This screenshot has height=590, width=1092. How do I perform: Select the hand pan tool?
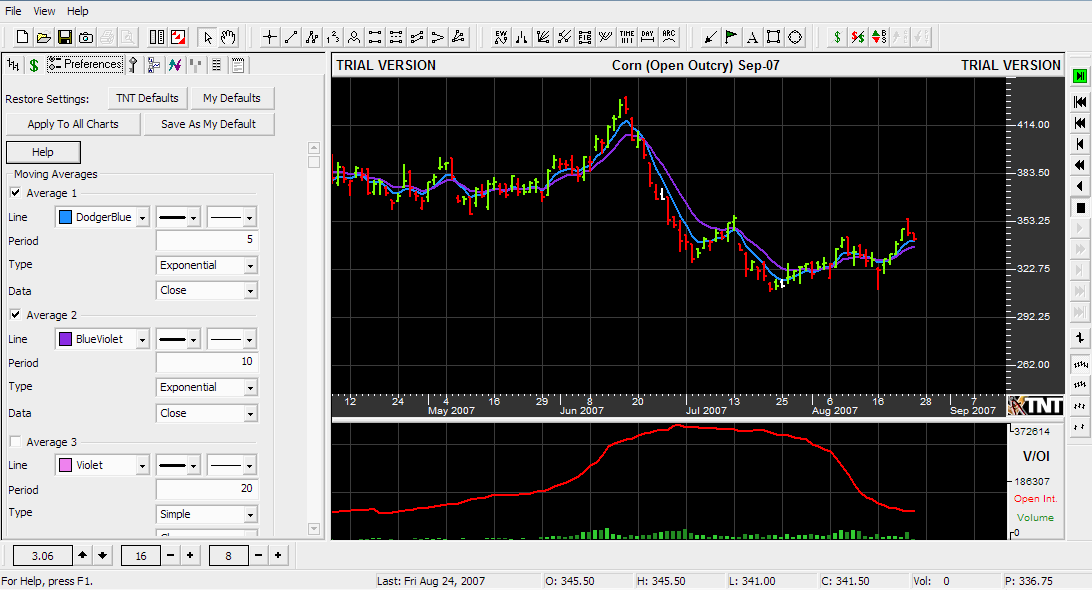click(229, 37)
